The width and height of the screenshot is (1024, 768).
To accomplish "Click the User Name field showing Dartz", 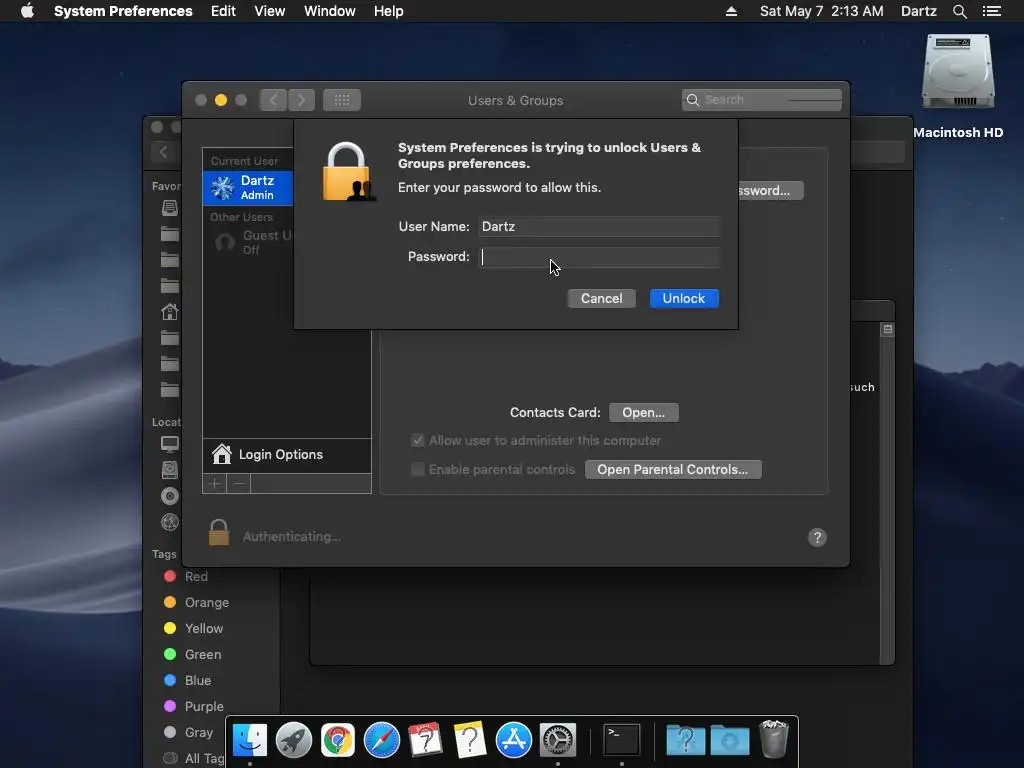I will tap(599, 227).
